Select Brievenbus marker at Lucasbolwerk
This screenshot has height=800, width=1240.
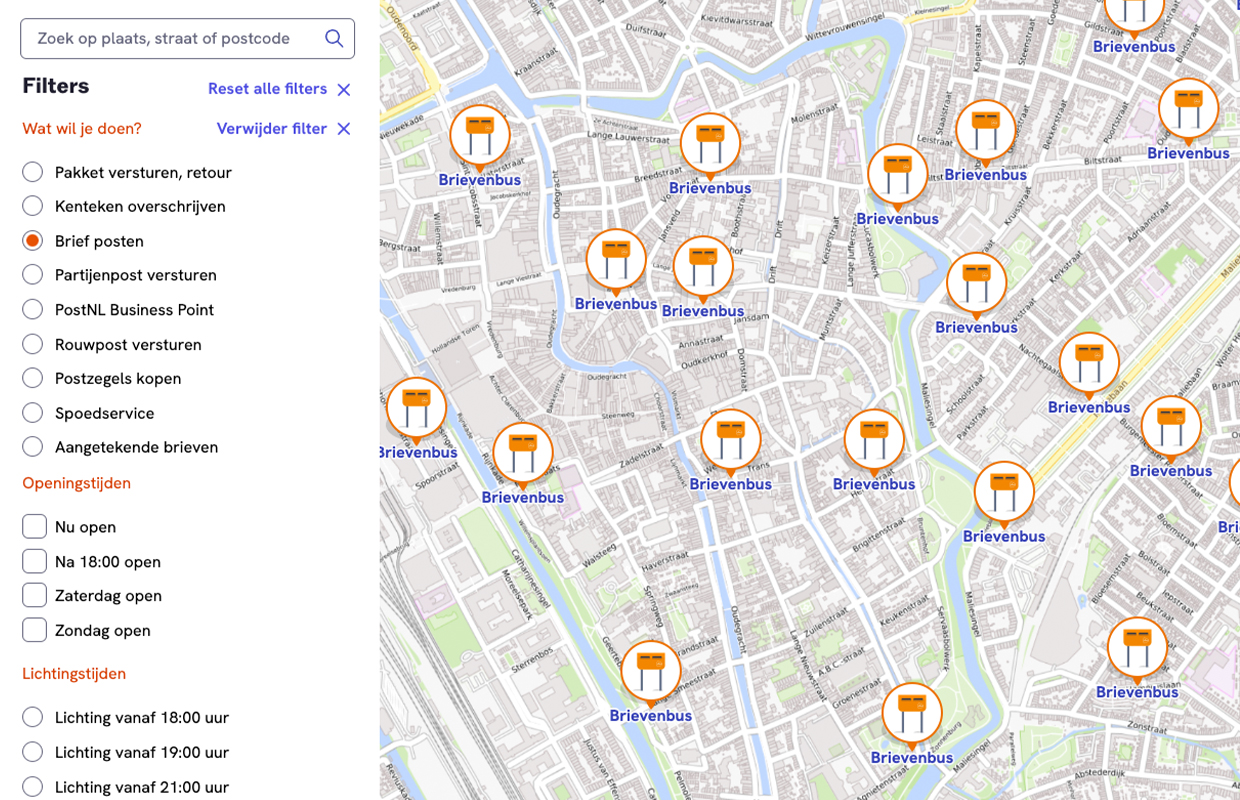coord(898,175)
